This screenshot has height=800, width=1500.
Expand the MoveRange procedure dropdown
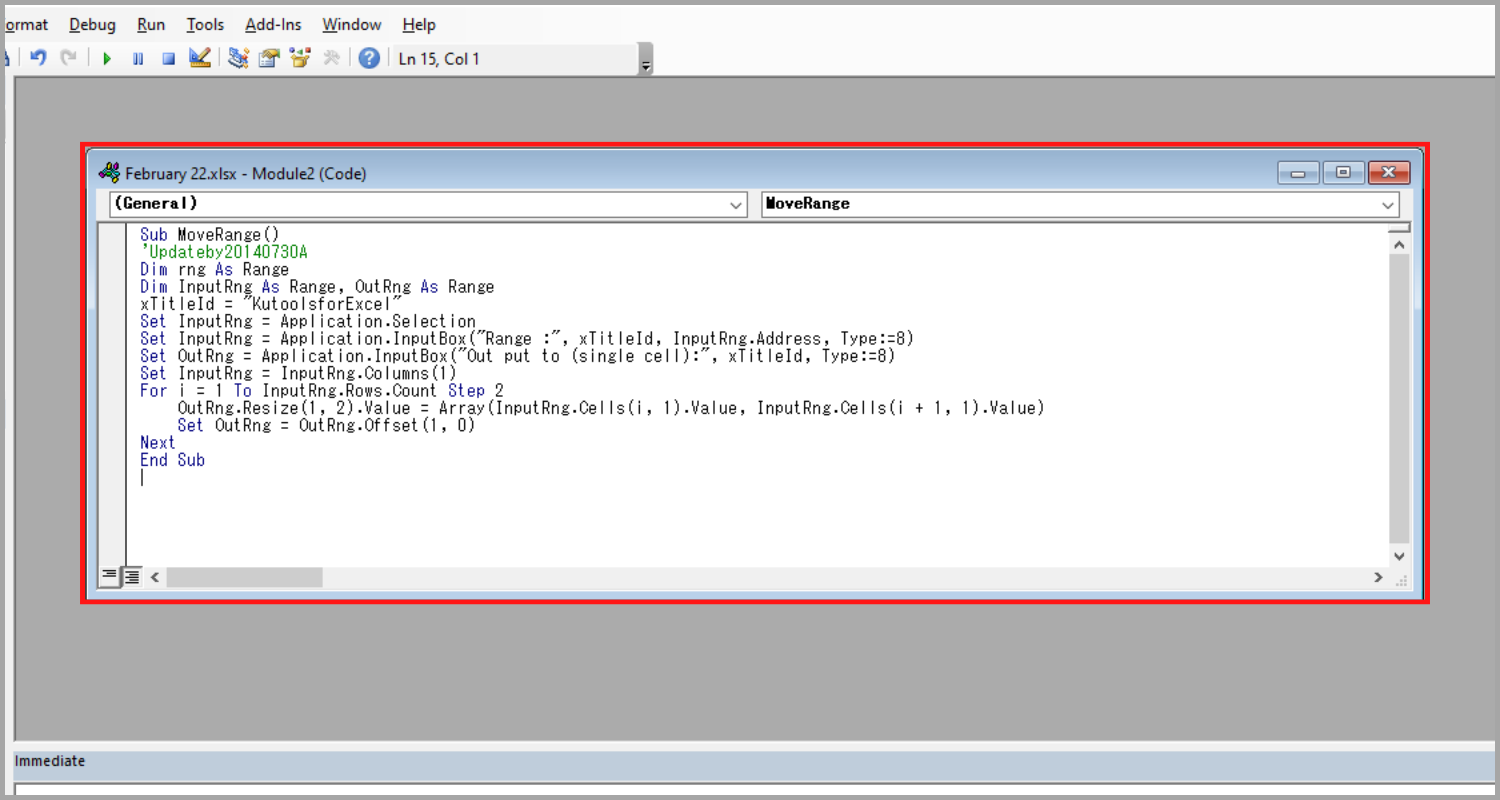coord(1388,205)
